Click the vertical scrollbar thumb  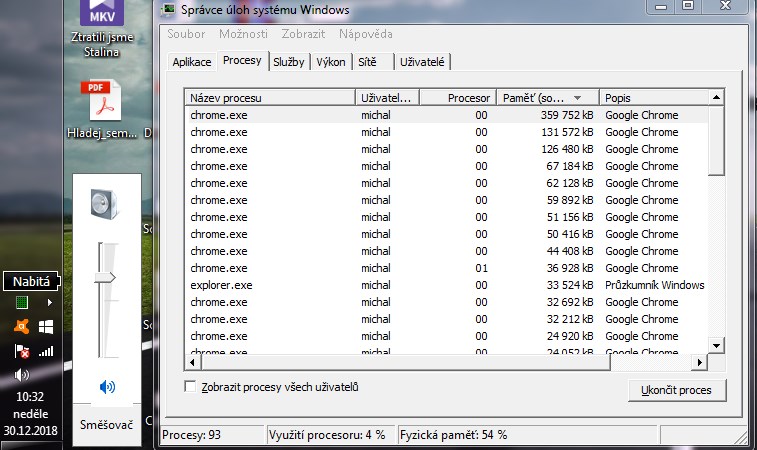pos(716,141)
